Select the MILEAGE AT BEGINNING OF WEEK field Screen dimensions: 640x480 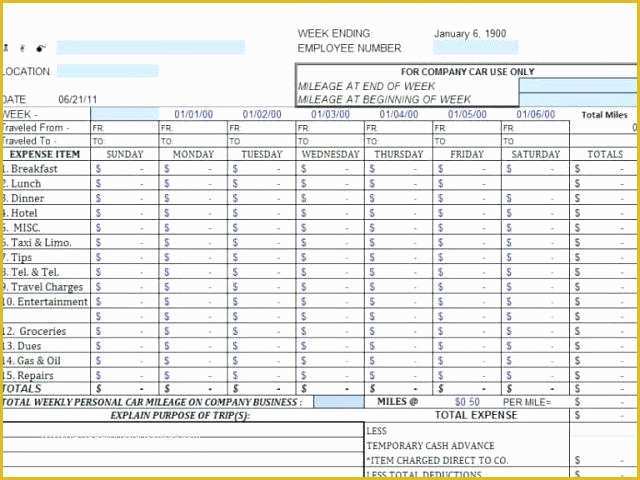tap(580, 99)
